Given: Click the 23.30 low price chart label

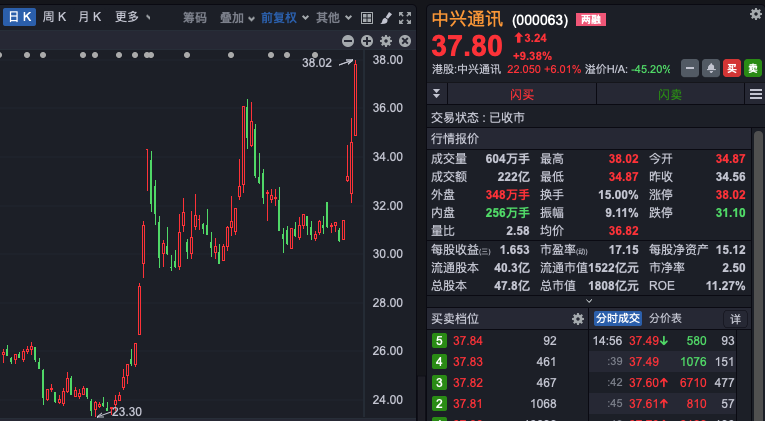Looking at the screenshot, I should point(126,412).
